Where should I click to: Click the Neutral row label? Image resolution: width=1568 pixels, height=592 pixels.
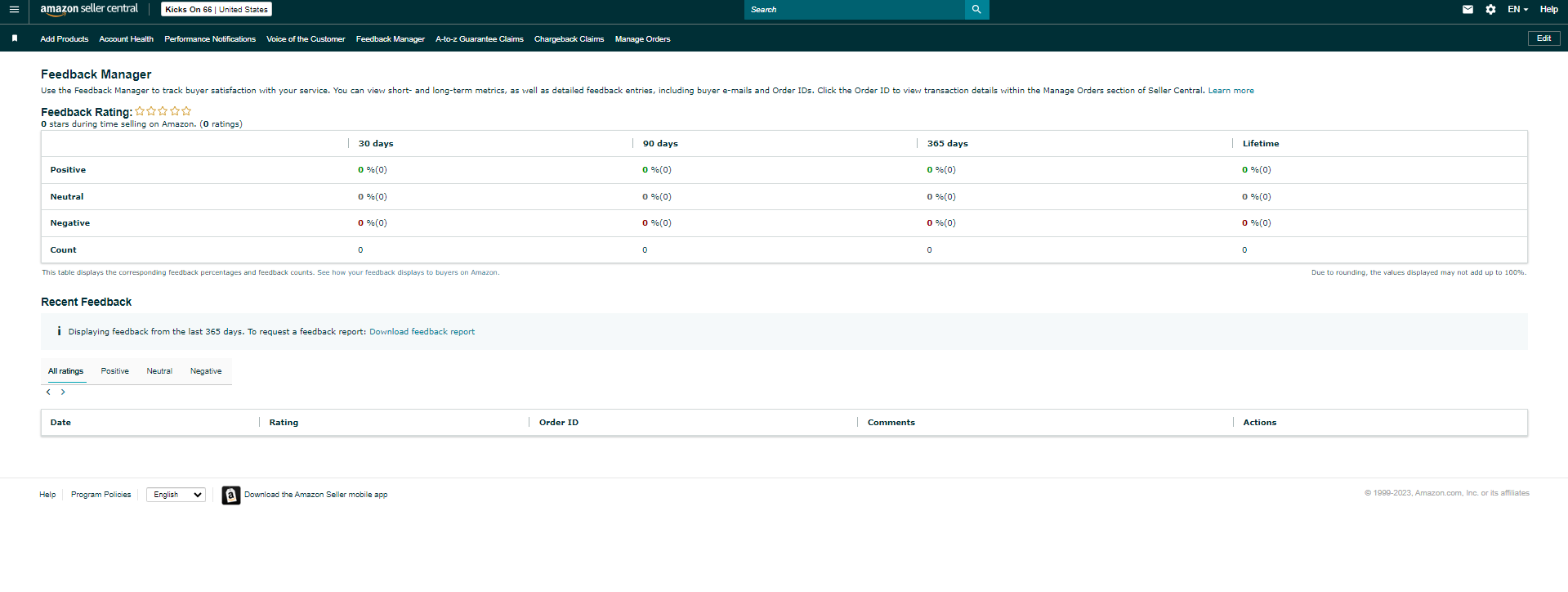(x=67, y=197)
